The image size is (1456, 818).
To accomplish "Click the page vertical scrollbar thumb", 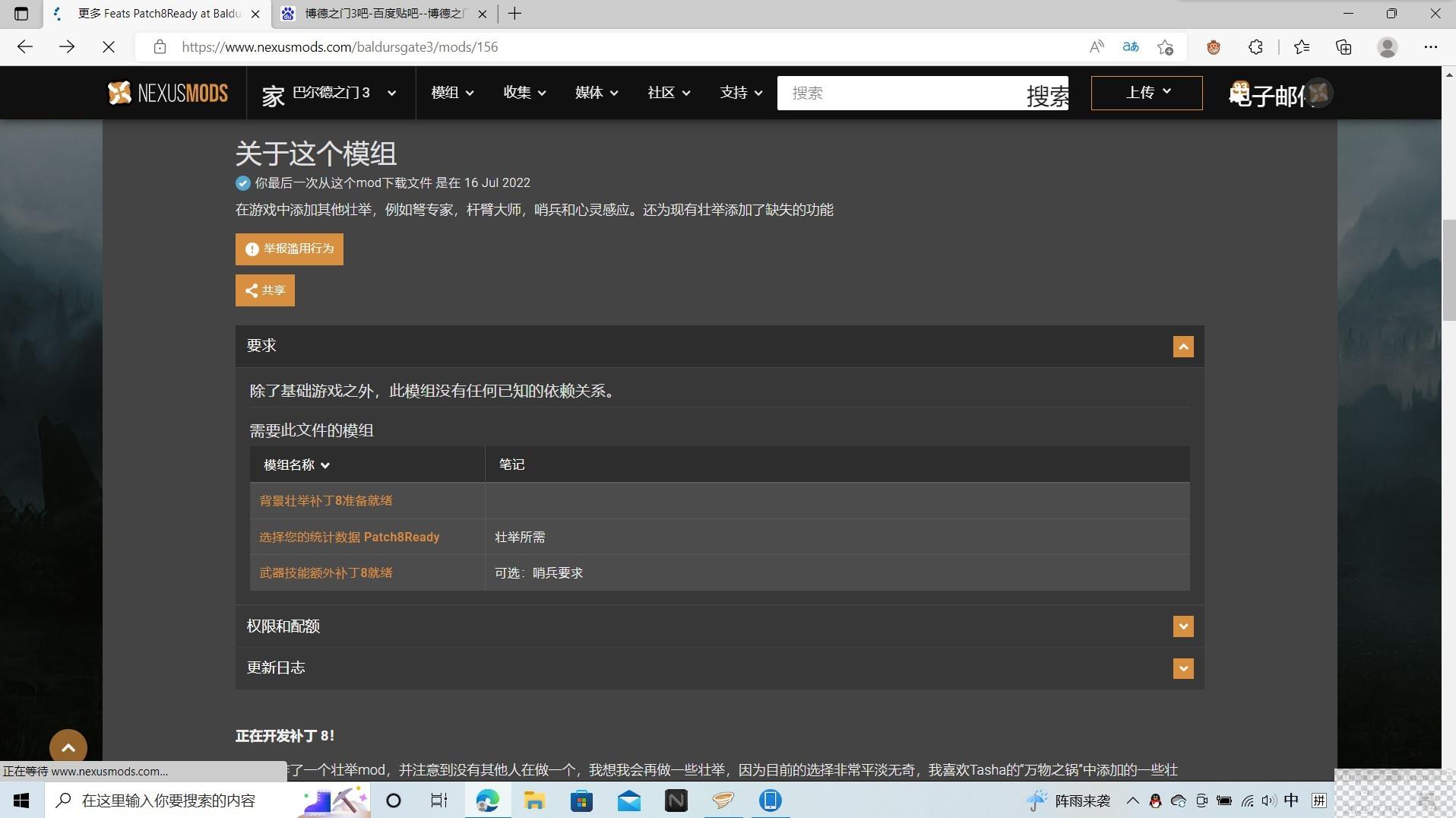I will coord(1448,270).
